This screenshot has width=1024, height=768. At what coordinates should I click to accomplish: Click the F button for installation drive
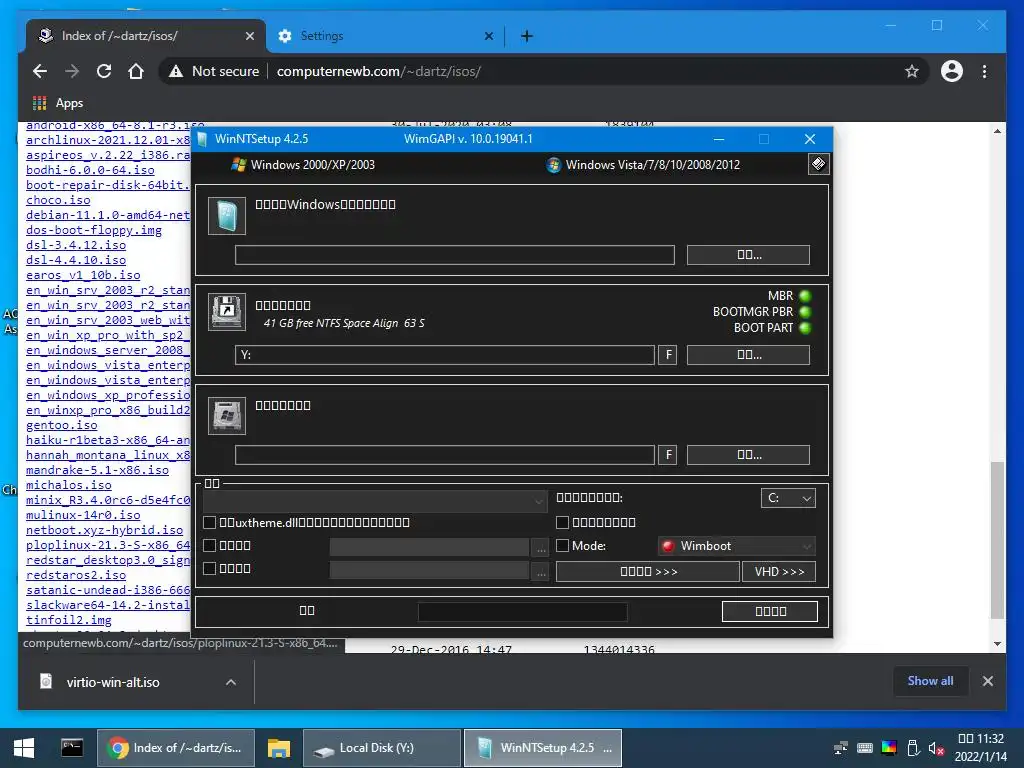point(667,455)
